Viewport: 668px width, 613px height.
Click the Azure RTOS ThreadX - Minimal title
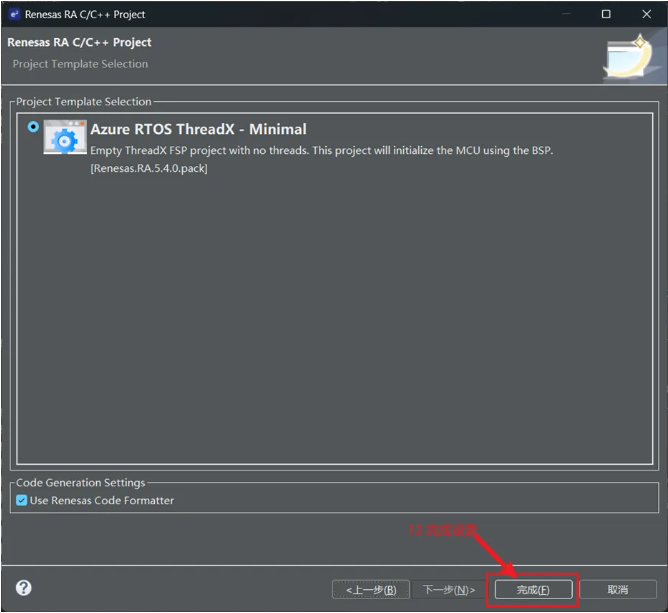[198, 129]
